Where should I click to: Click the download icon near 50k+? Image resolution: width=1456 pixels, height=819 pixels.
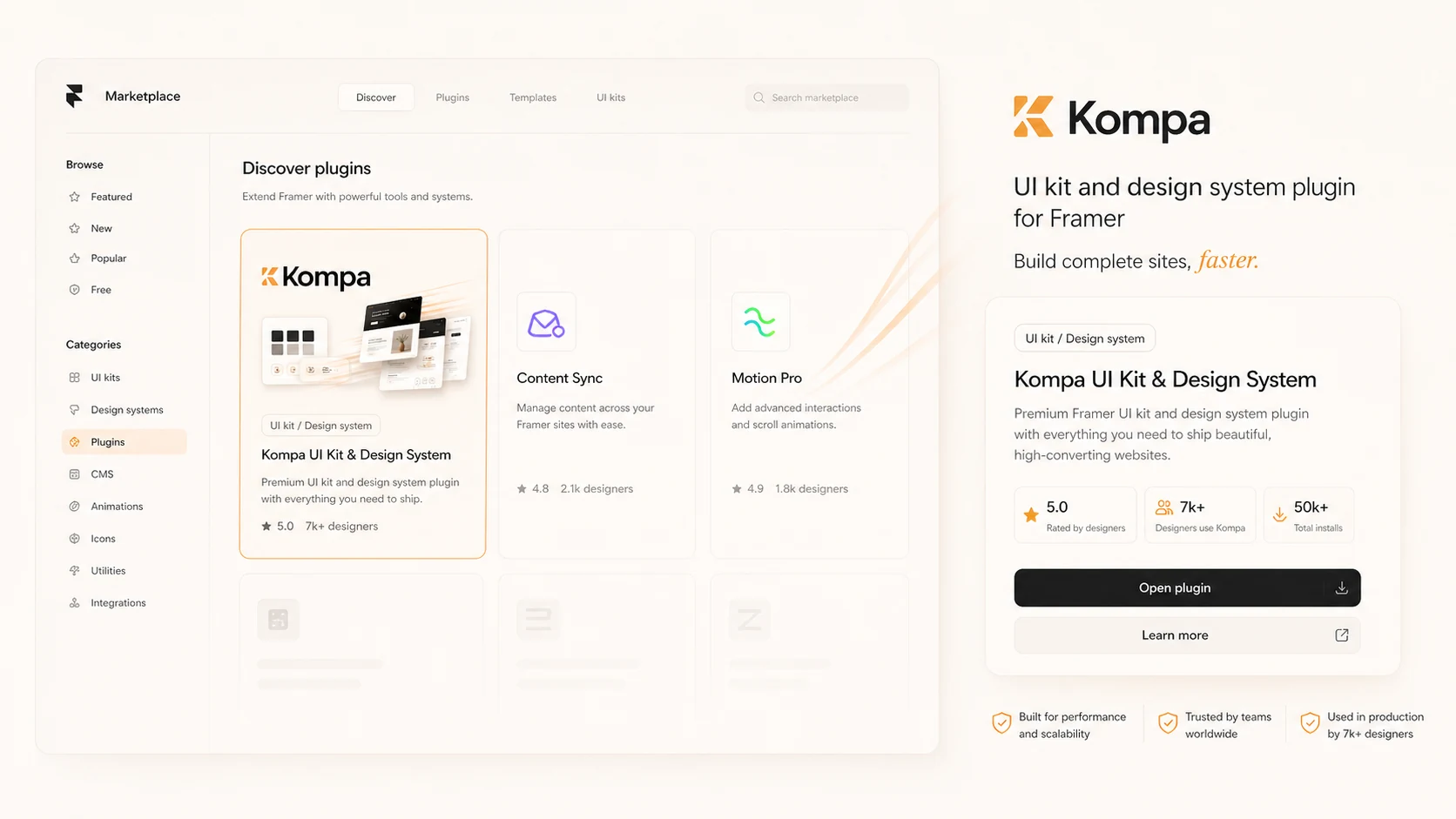point(1279,514)
